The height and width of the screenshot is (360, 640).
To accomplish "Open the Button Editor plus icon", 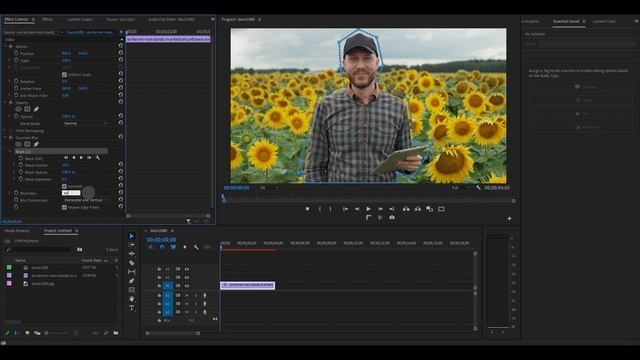I will coord(509,218).
